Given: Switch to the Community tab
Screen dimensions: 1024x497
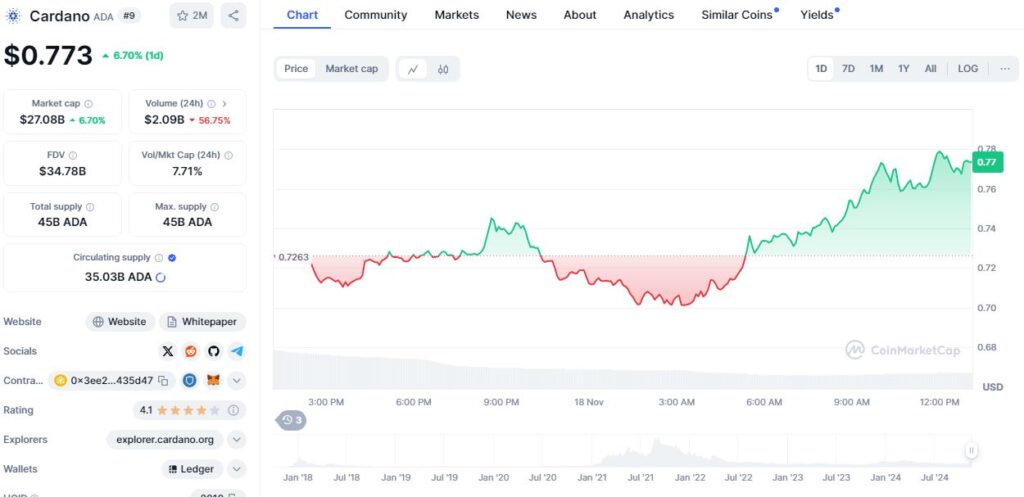Looking at the screenshot, I should click(x=376, y=15).
